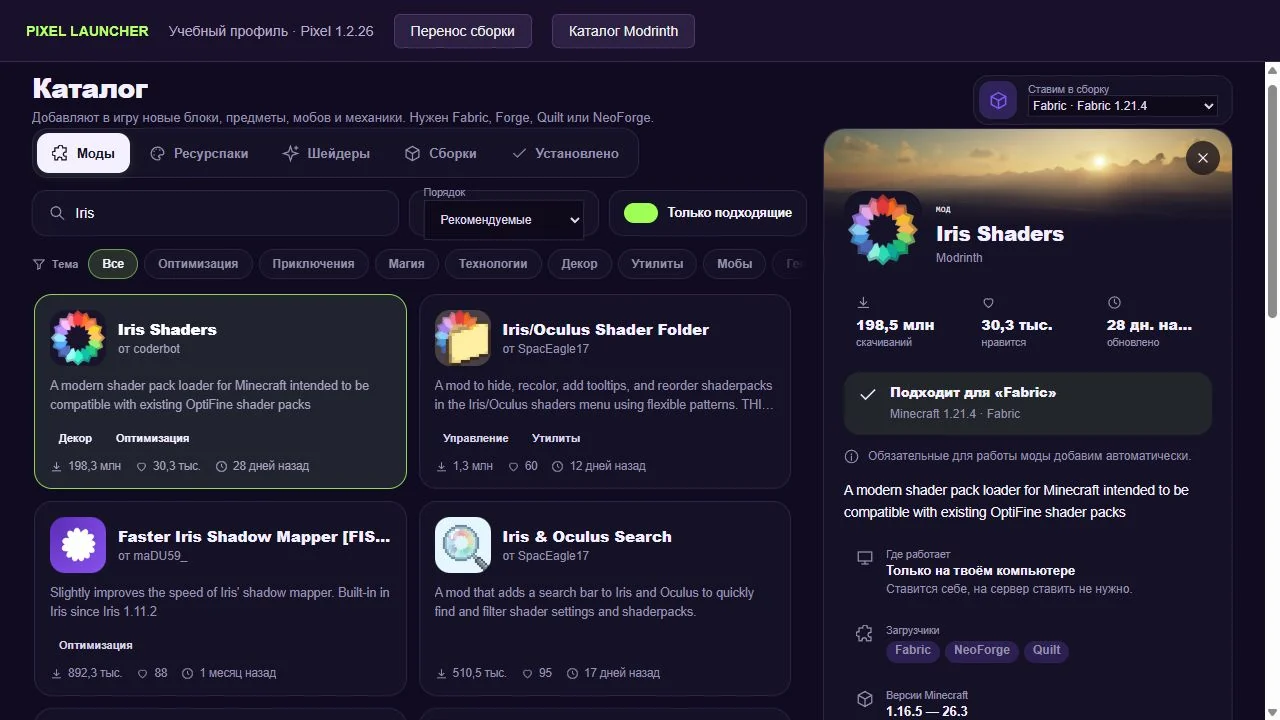Click the PIXEL LAUNCHER logo text
Viewport: 1280px width, 720px height.
point(87,31)
